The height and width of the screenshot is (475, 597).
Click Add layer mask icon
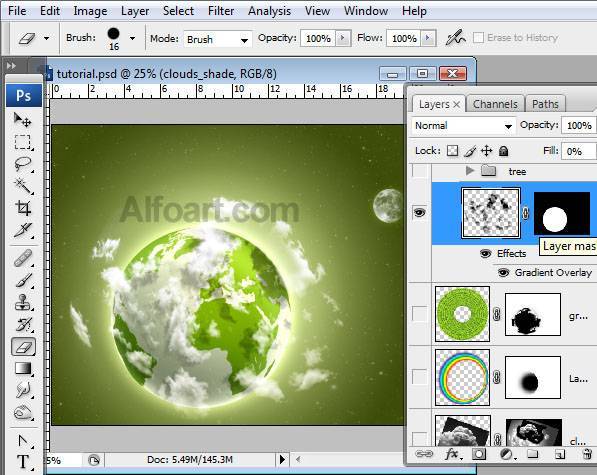click(479, 454)
